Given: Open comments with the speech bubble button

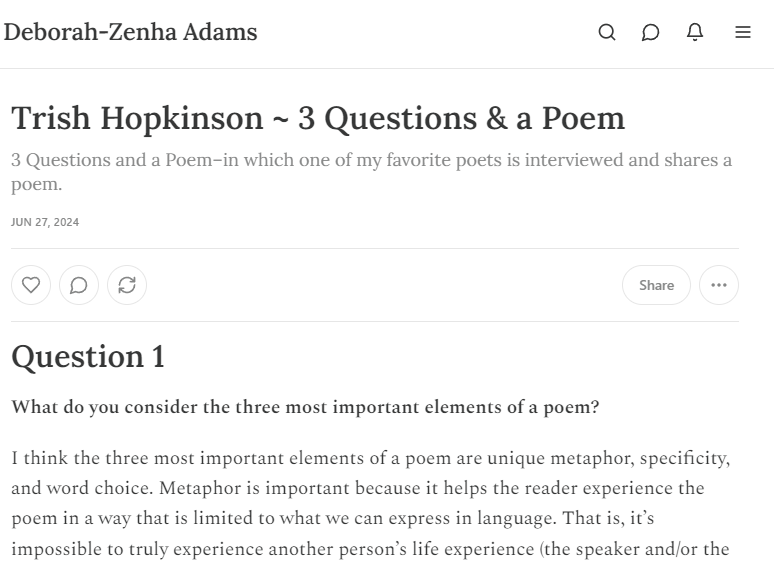Looking at the screenshot, I should [79, 285].
